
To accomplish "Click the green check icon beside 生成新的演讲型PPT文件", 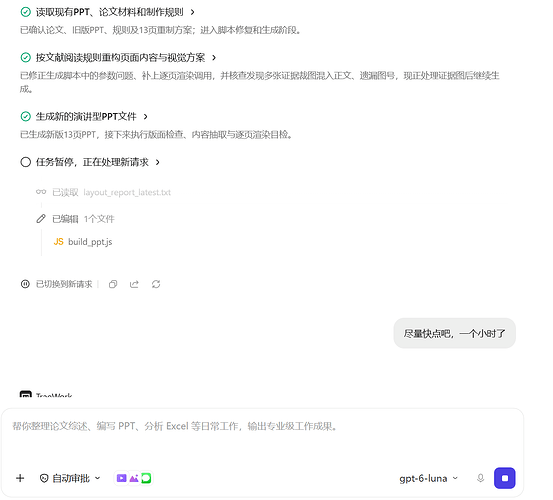I will (x=25, y=116).
